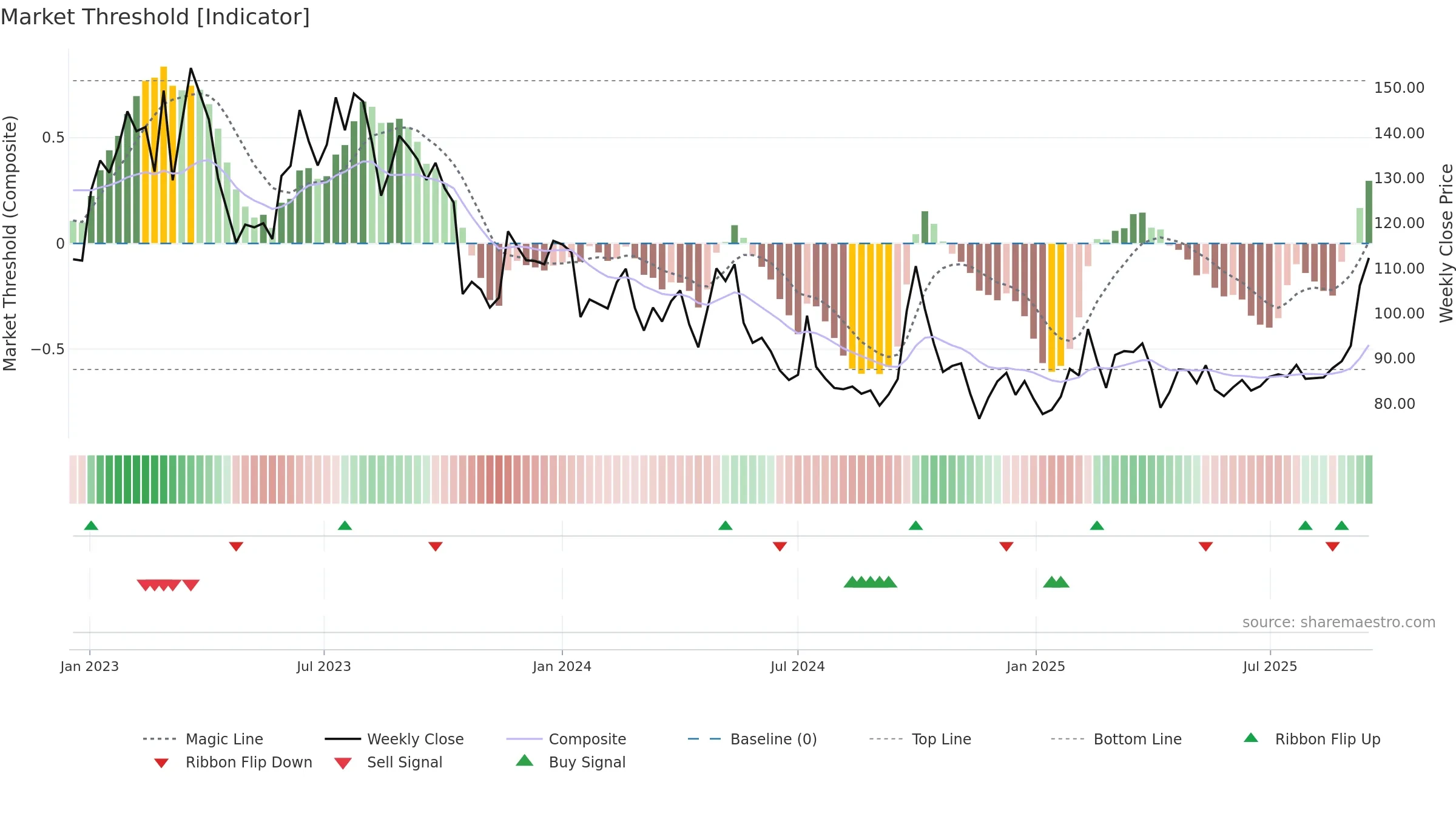Hide Sell Signal markers via legend
This screenshot has height=819, width=1456.
pos(388,762)
